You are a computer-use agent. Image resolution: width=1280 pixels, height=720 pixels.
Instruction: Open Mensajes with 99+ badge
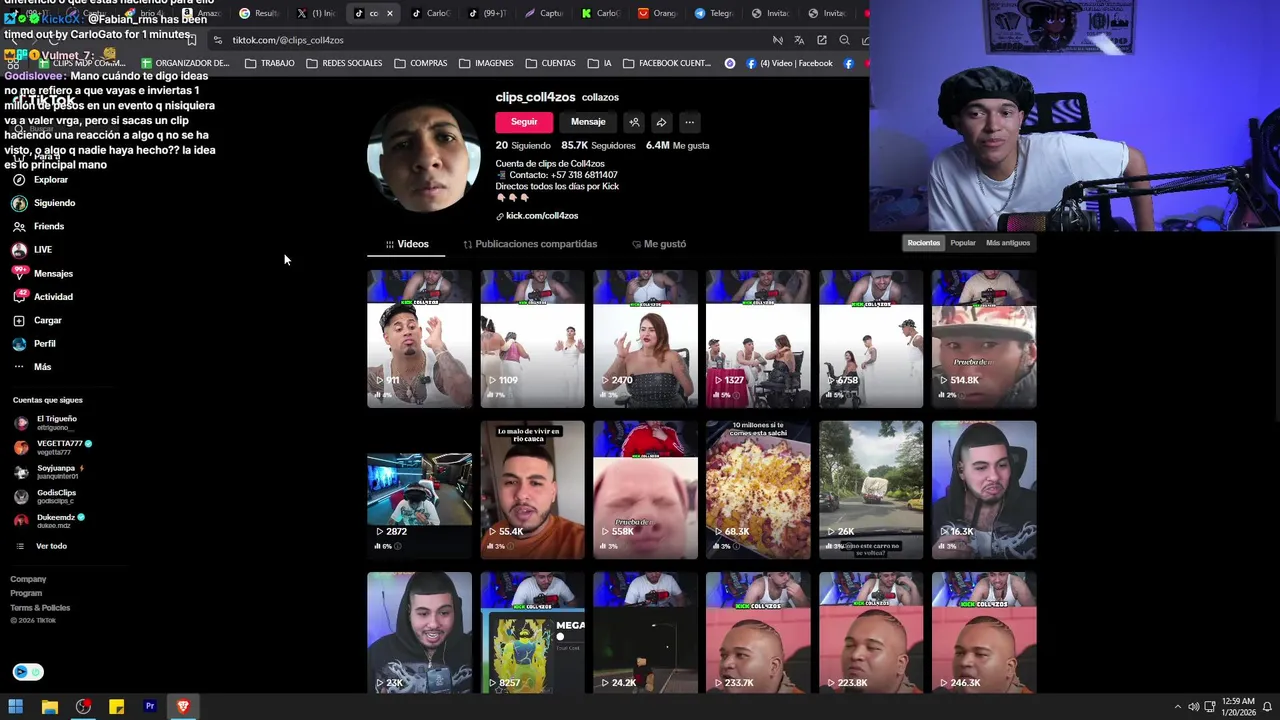click(x=43, y=273)
